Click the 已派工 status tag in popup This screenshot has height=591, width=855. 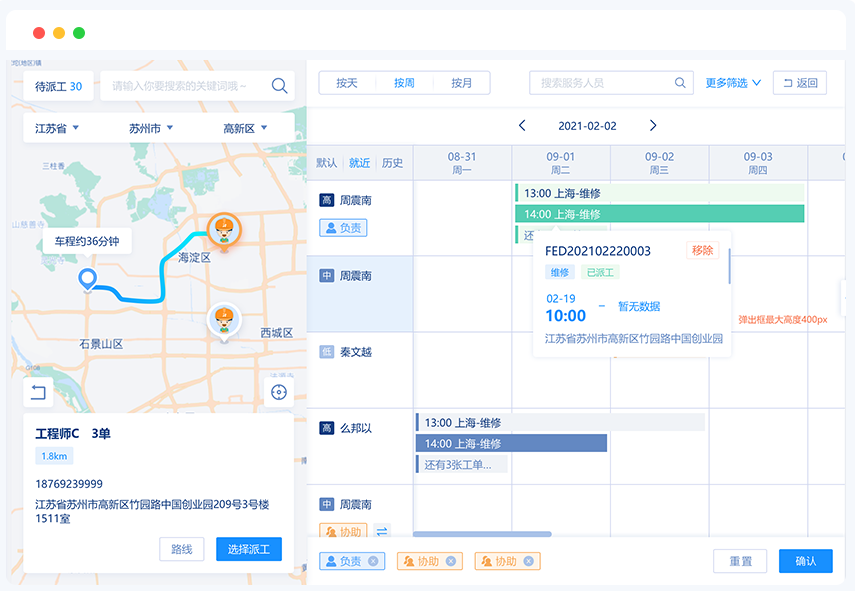600,272
